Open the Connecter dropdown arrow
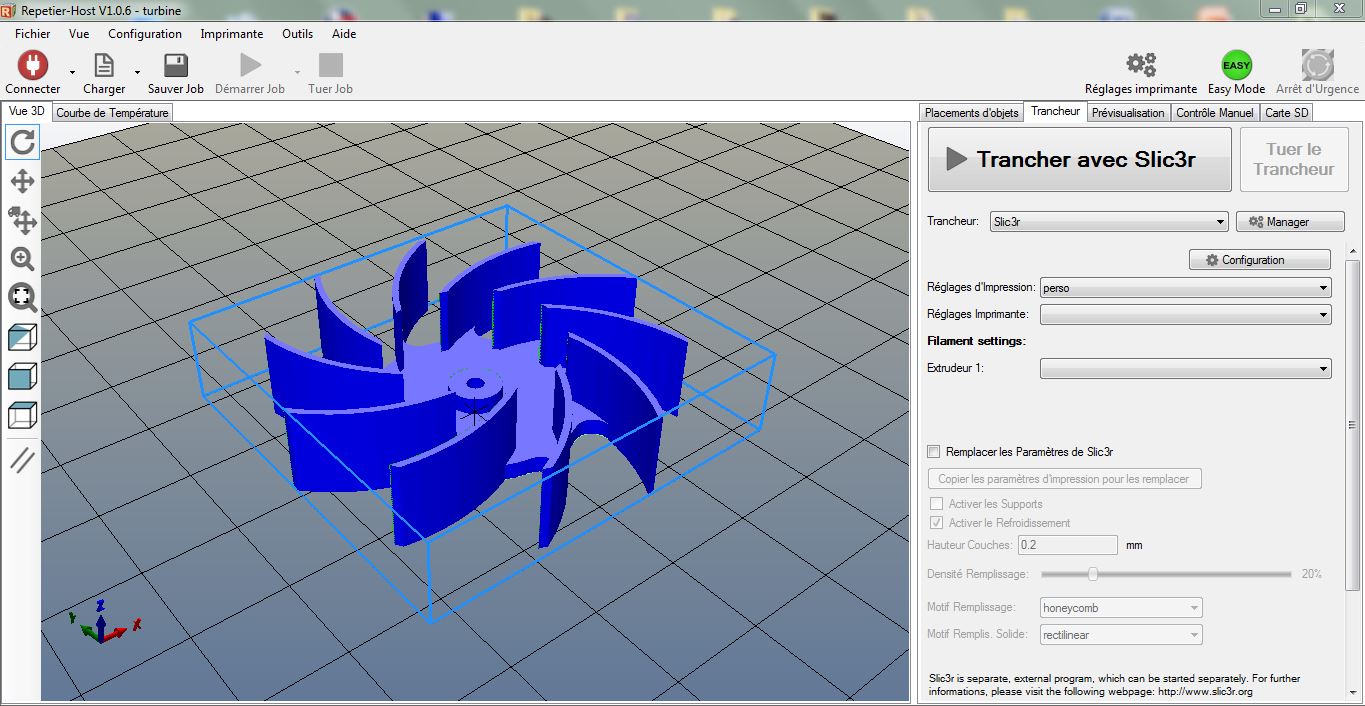Image resolution: width=1365 pixels, height=706 pixels. 72,72
